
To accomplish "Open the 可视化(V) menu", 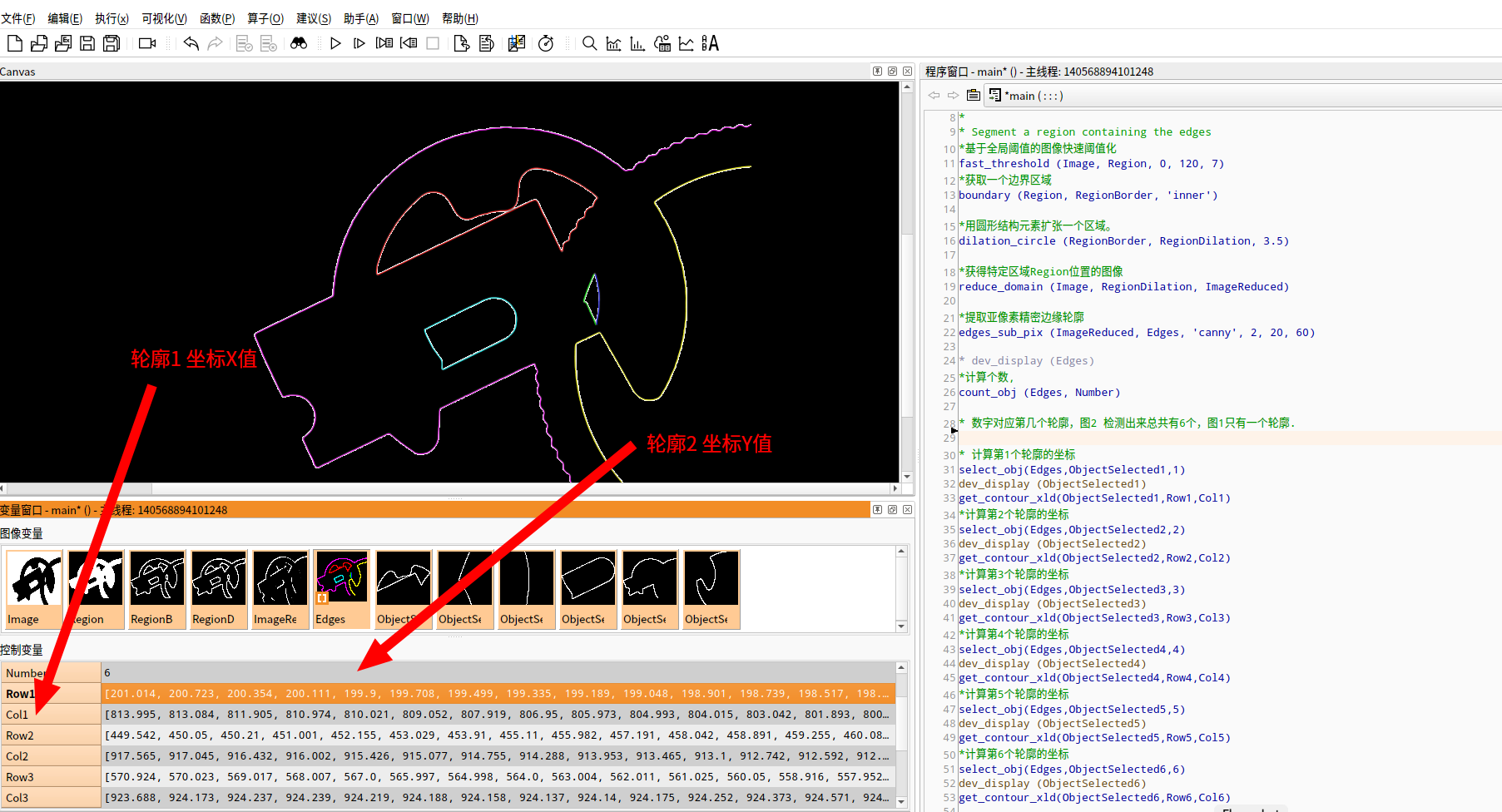I will point(164,18).
